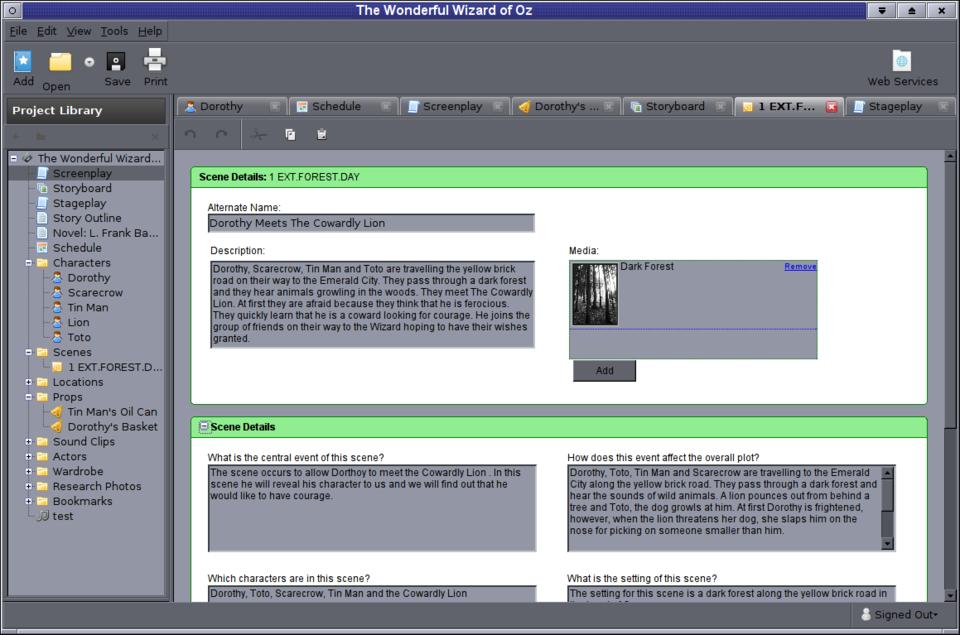Click the Add media button
This screenshot has height=635, width=960.
pyautogui.click(x=604, y=371)
